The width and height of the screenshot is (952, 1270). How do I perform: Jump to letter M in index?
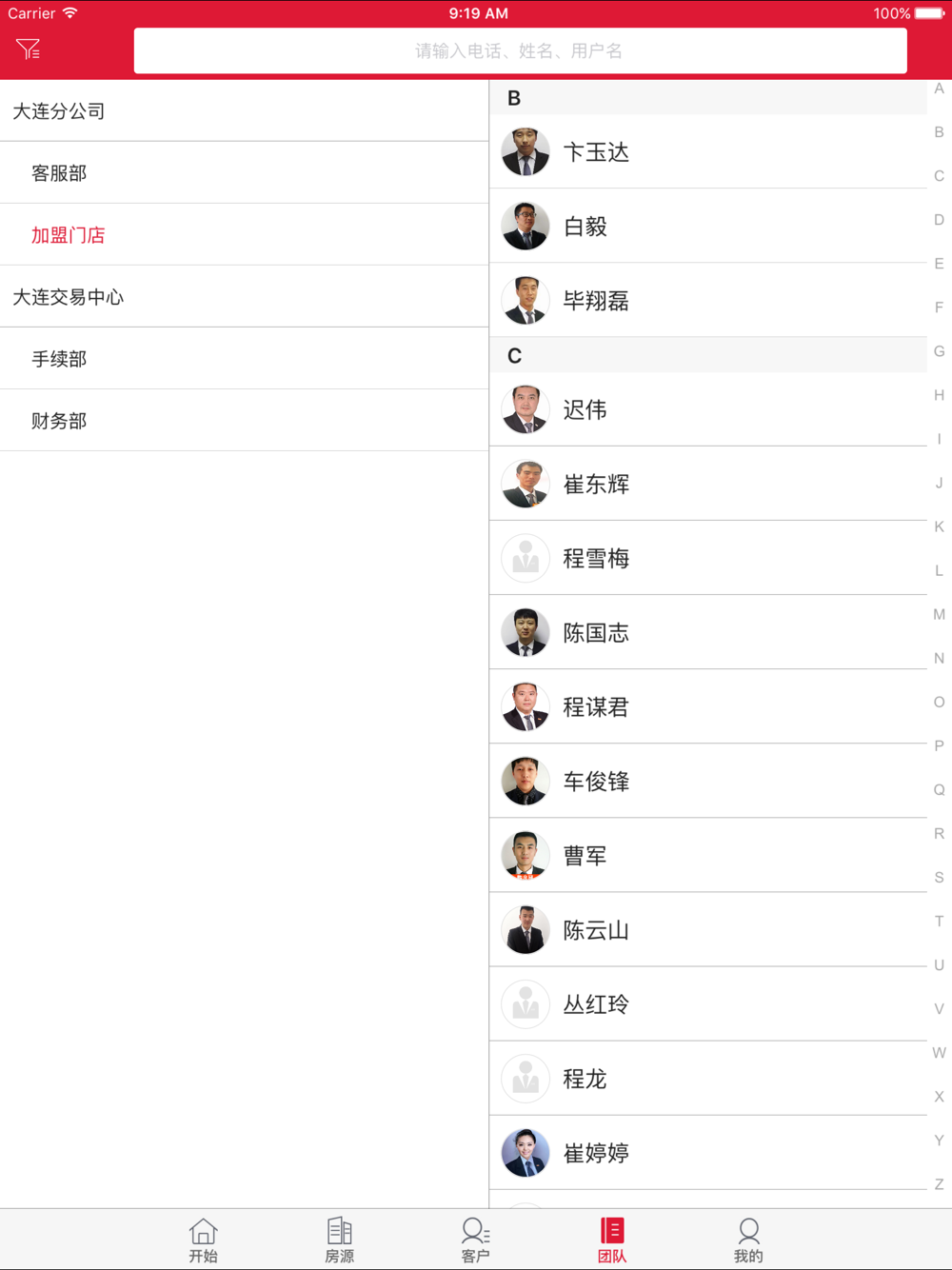[x=939, y=615]
